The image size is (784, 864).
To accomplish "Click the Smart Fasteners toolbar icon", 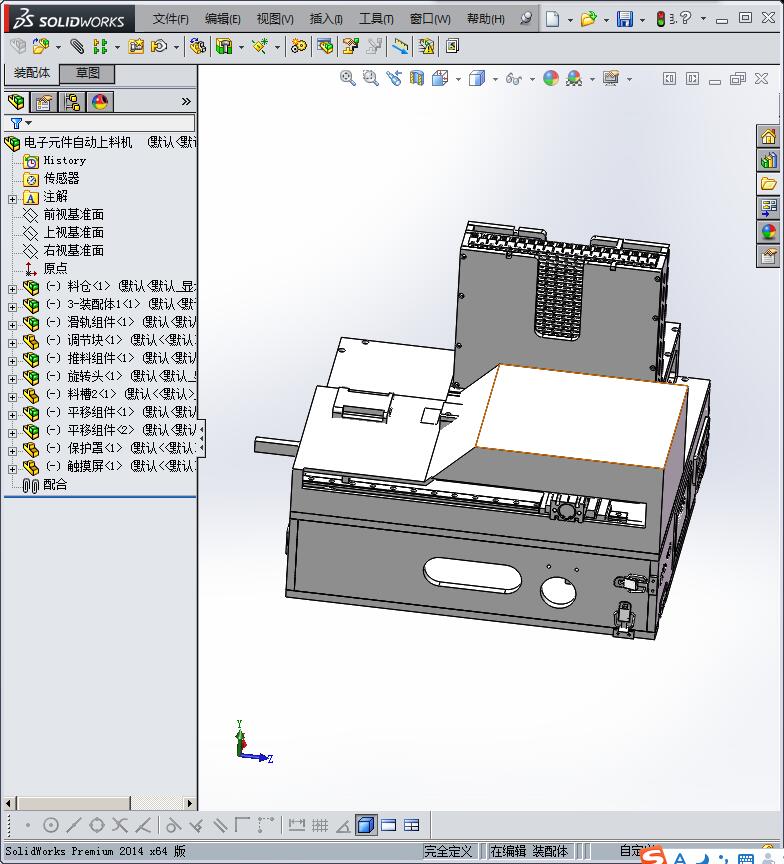I will coord(136,46).
